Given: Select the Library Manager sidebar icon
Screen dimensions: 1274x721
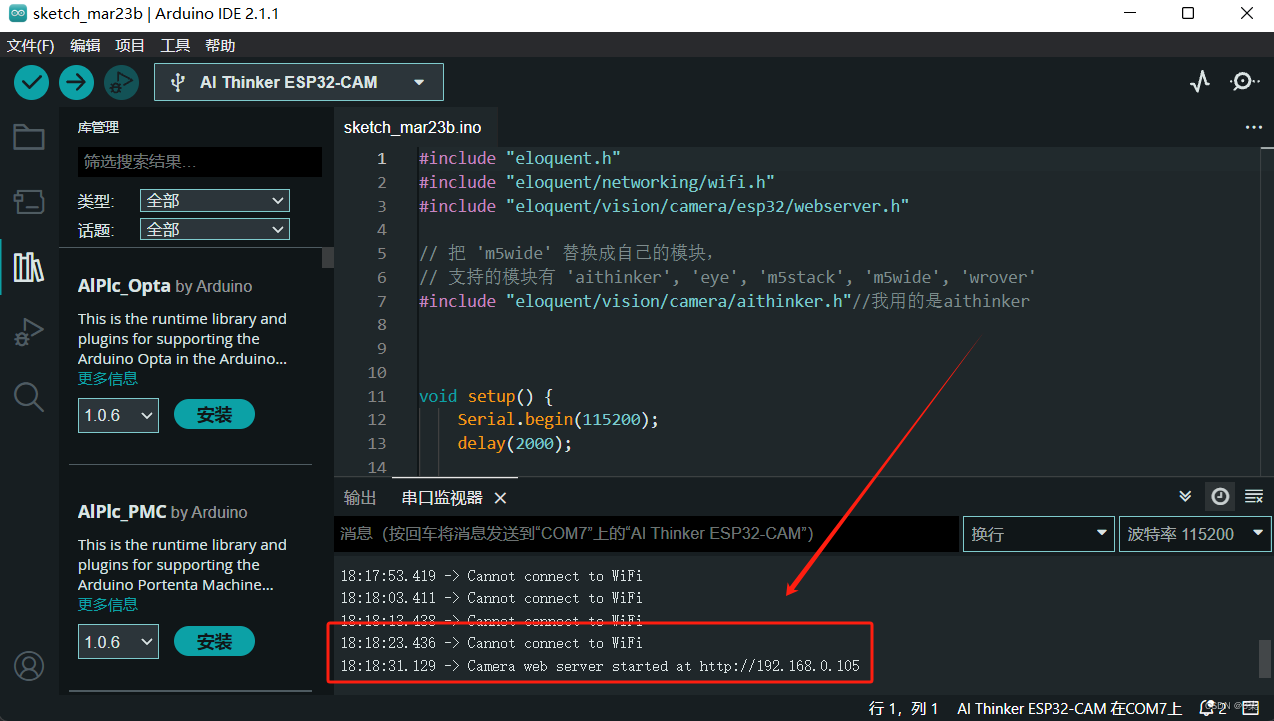Looking at the screenshot, I should (x=29, y=267).
